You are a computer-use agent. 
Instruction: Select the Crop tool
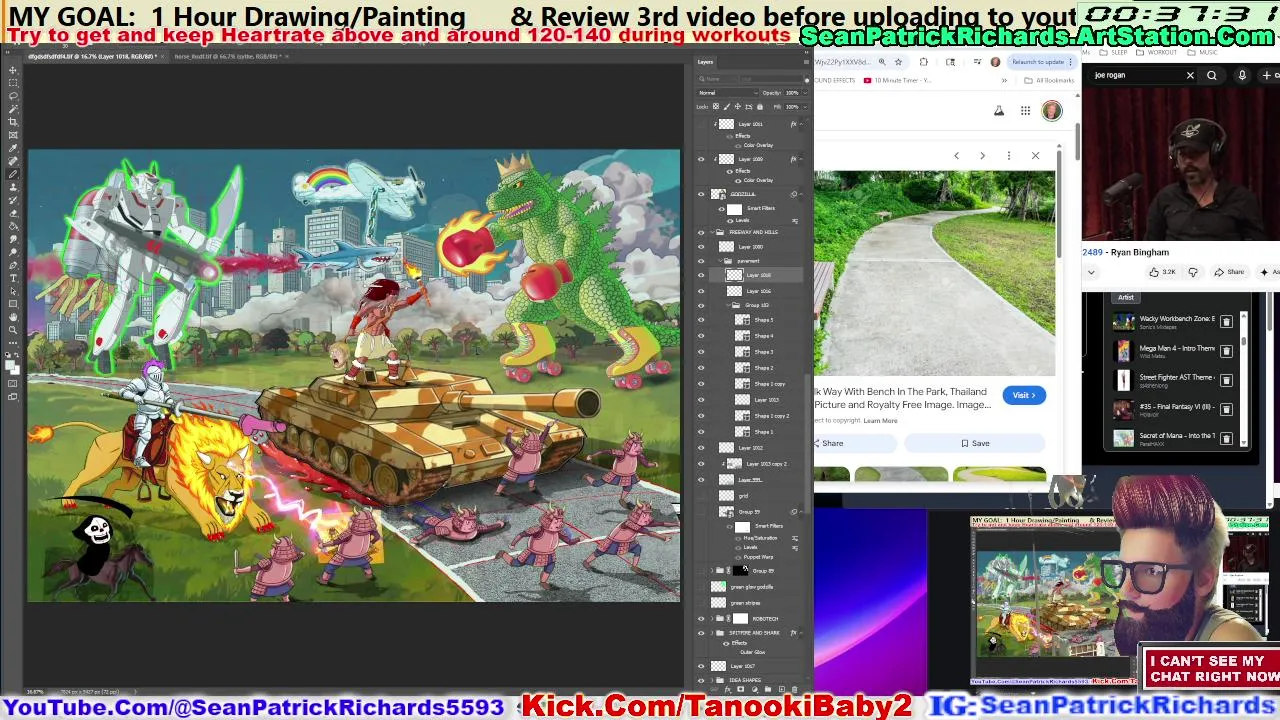13,120
